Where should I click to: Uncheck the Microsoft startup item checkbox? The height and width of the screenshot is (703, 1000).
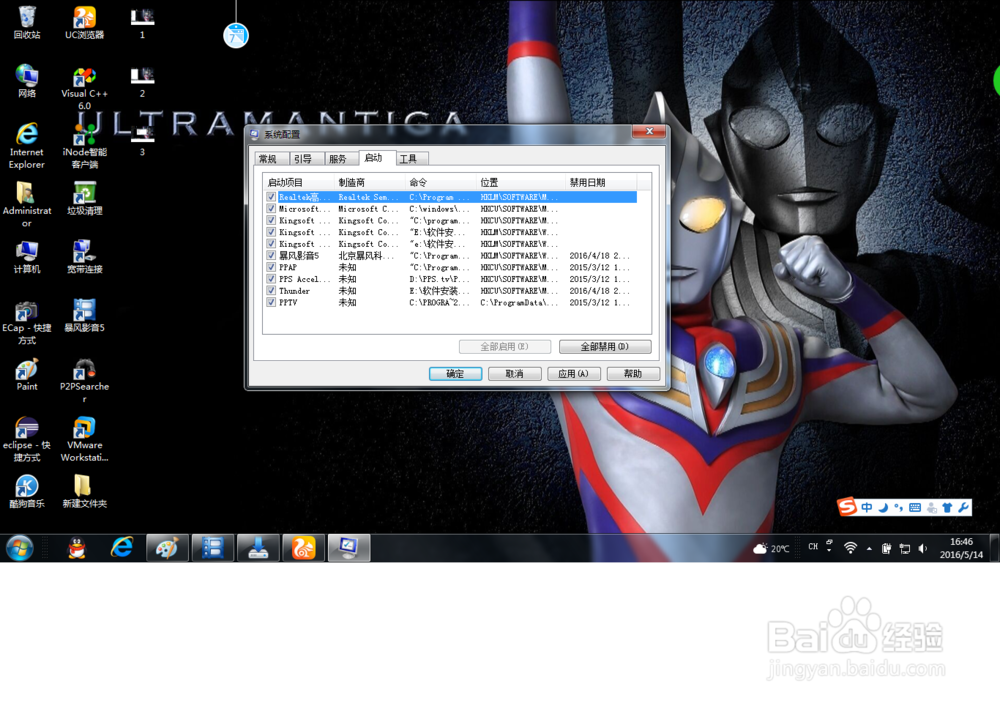271,209
